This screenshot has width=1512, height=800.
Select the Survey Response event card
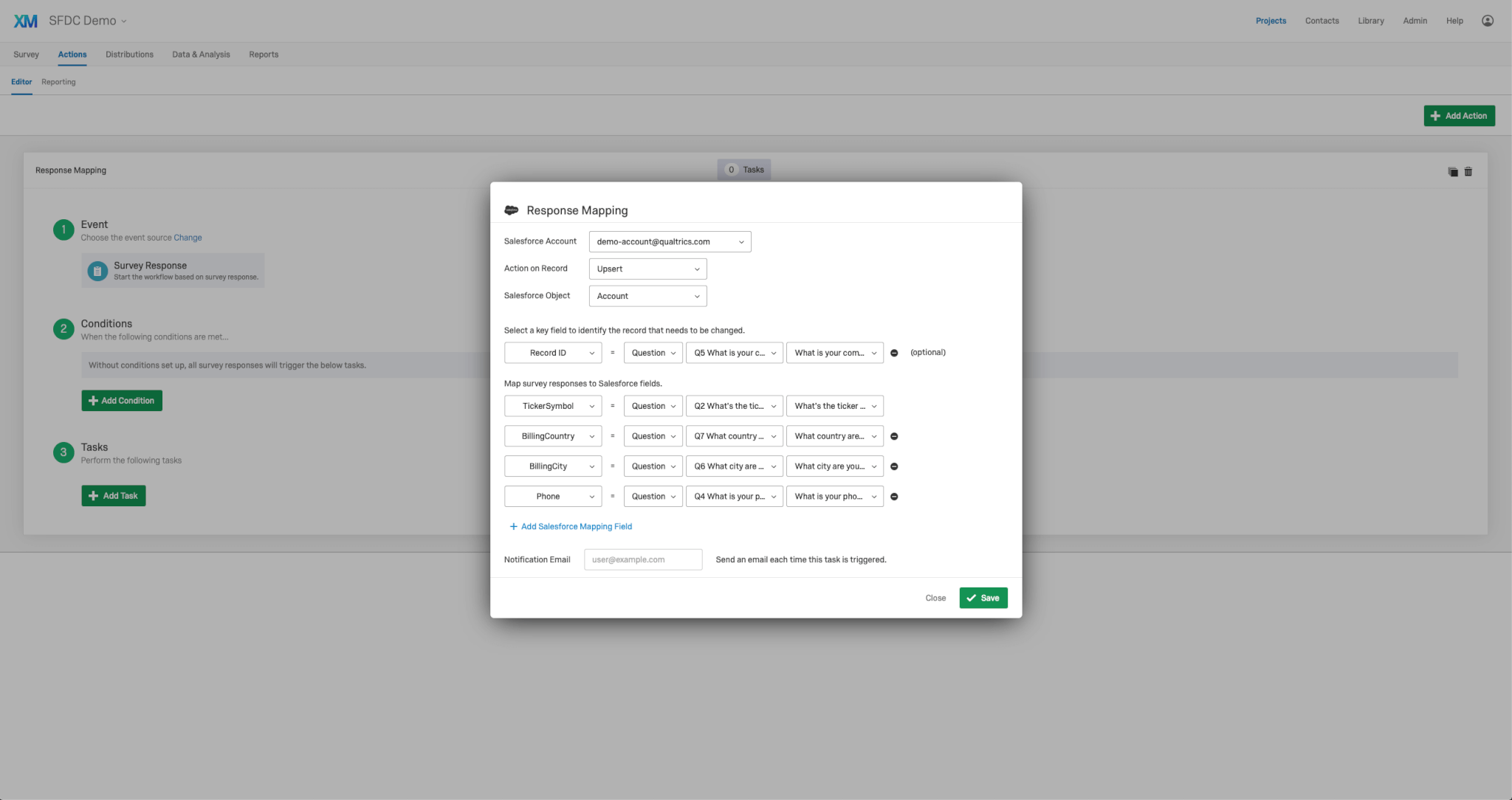click(x=173, y=271)
